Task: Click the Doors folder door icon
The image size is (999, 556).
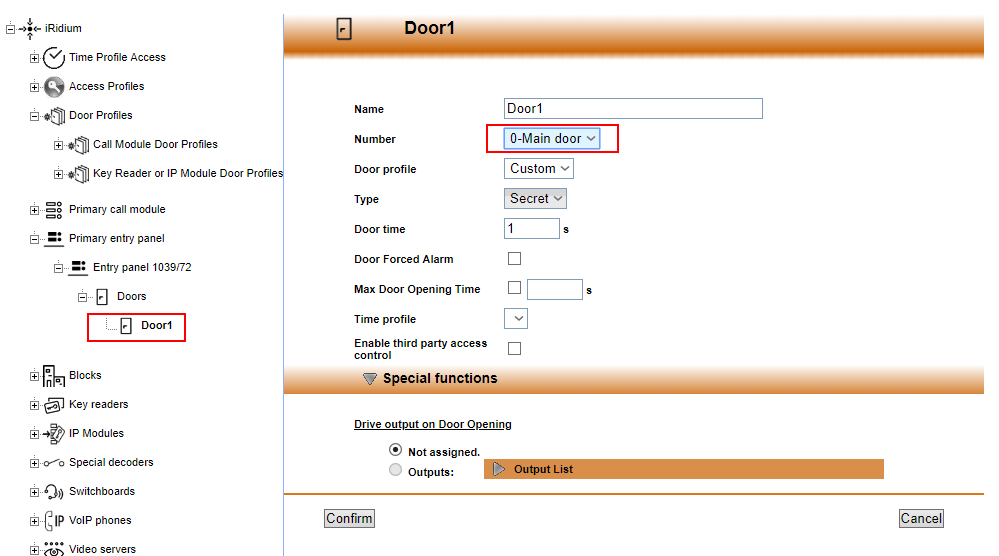Action: (102, 296)
